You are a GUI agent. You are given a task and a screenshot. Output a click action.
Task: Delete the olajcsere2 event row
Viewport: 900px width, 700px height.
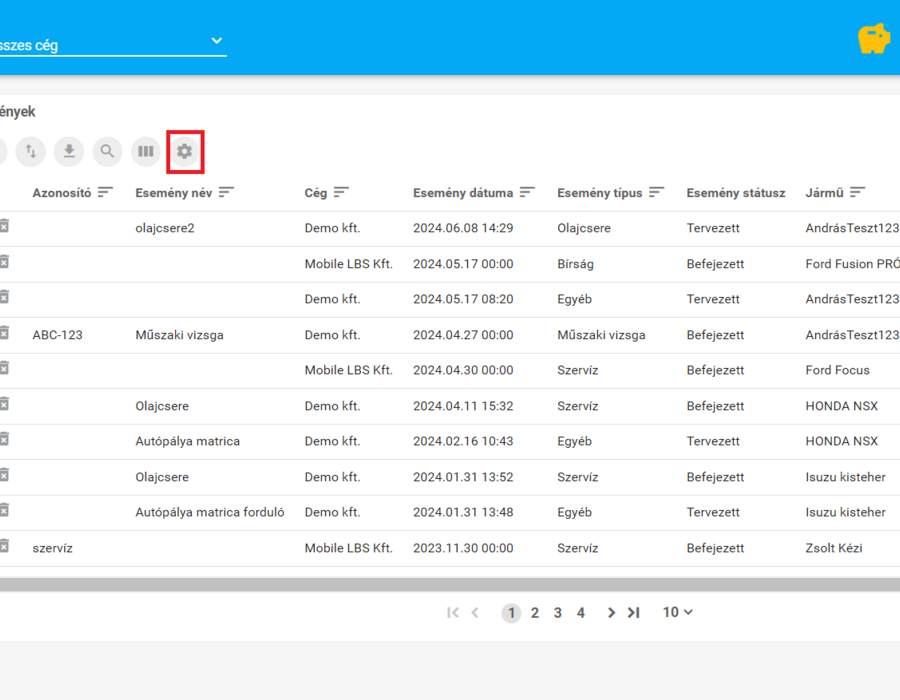[x=4, y=226]
